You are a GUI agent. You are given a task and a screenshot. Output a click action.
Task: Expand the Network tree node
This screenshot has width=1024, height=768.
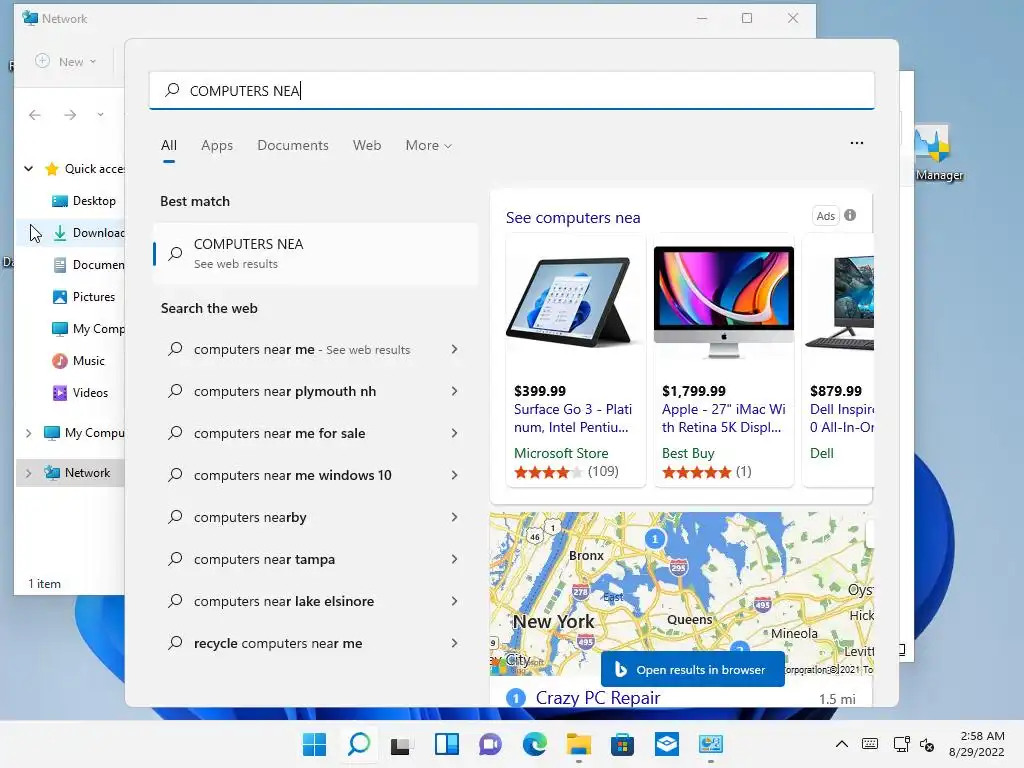point(28,473)
